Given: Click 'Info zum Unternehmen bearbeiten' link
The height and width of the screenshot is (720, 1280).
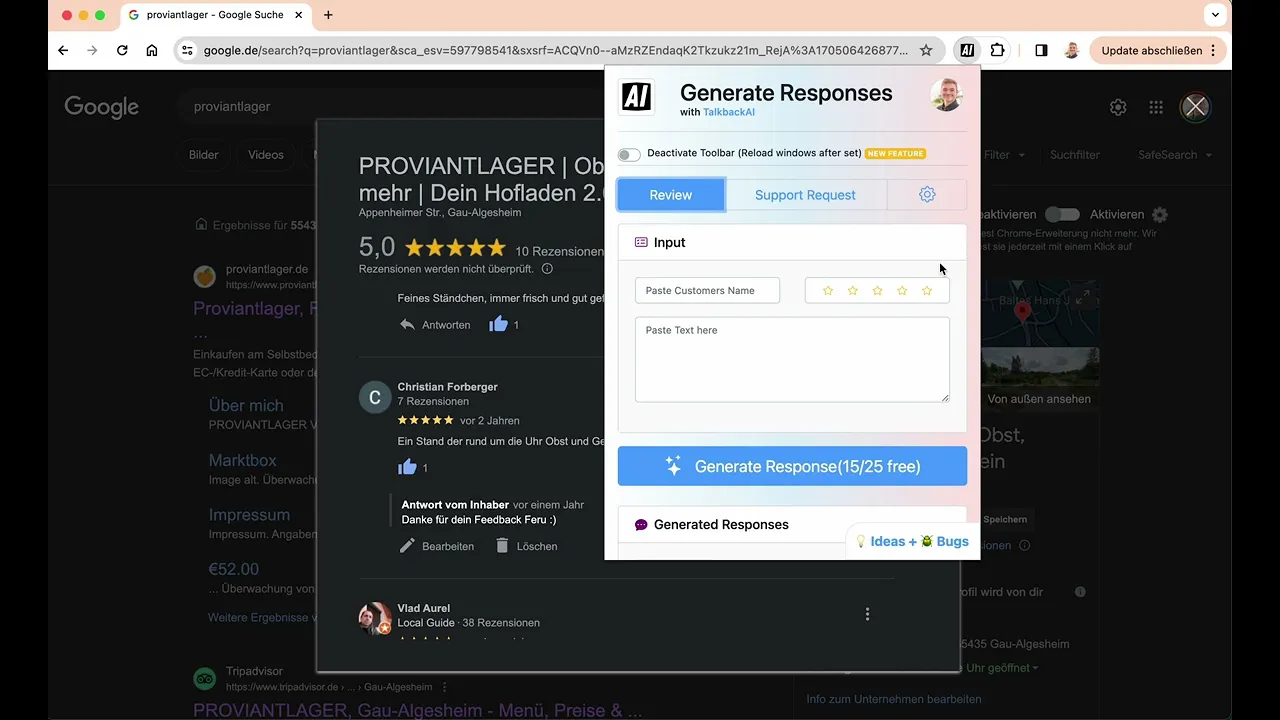Looking at the screenshot, I should (x=894, y=699).
